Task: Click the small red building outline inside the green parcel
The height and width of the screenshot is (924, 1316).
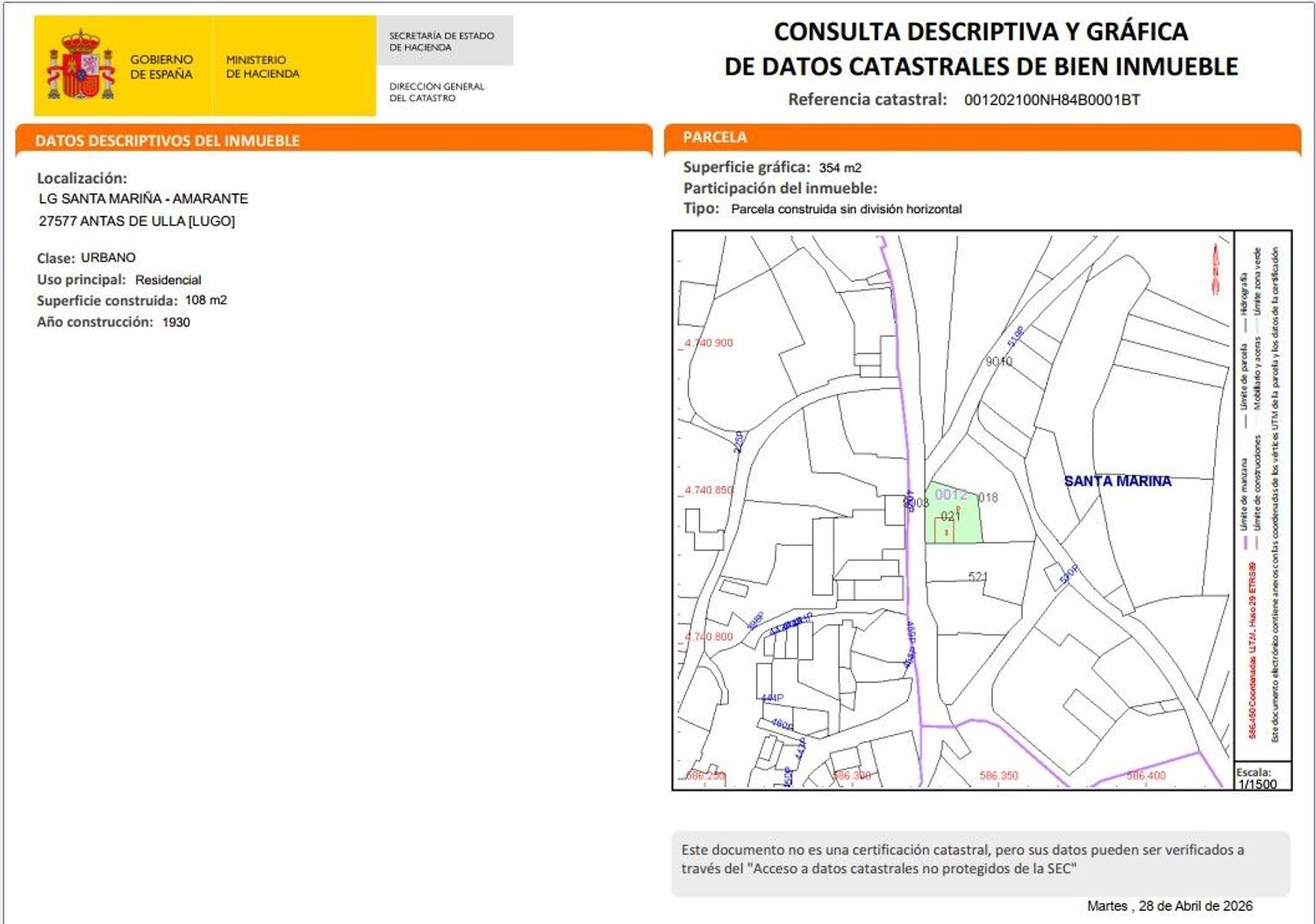Action: (x=944, y=530)
